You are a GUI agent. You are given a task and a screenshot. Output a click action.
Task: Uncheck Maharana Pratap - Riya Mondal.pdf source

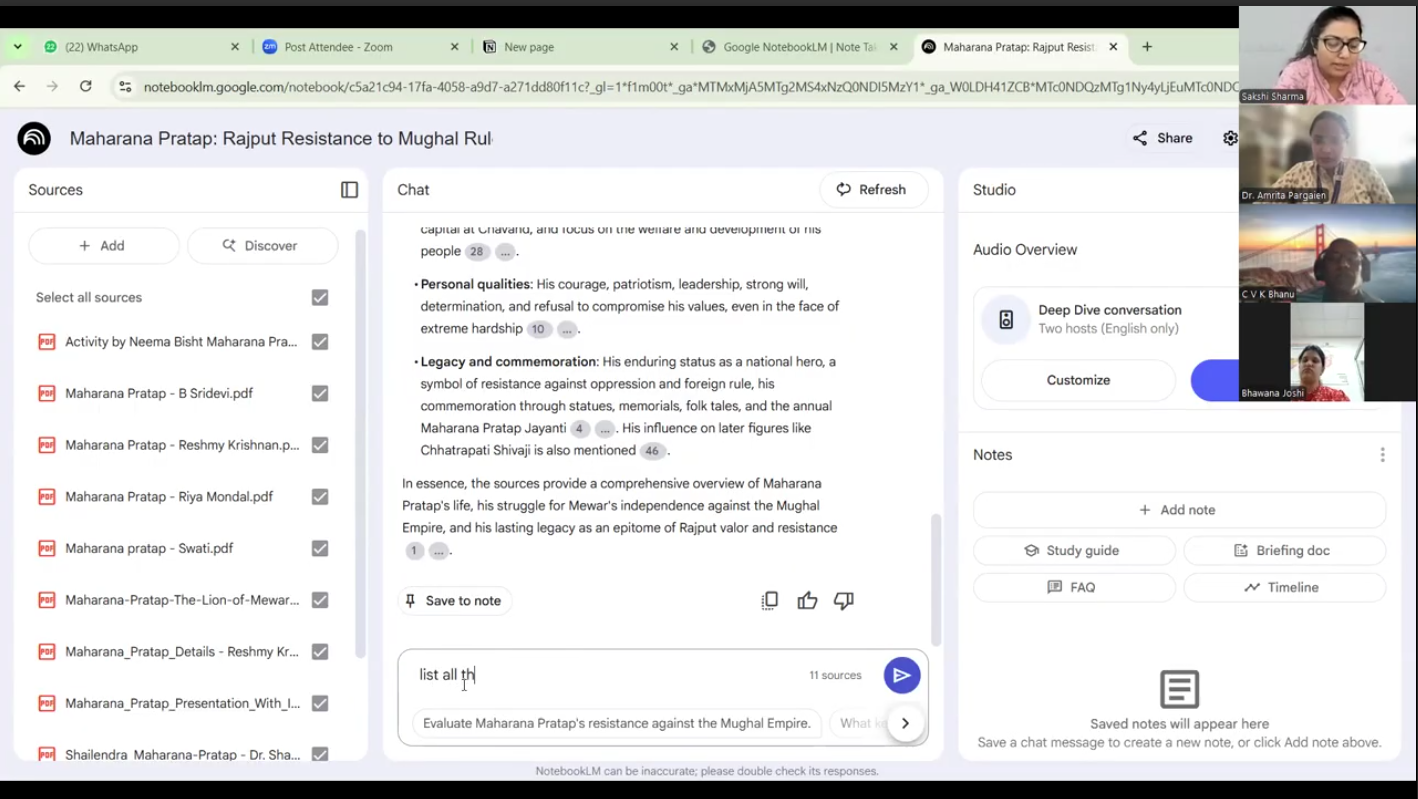pos(320,497)
